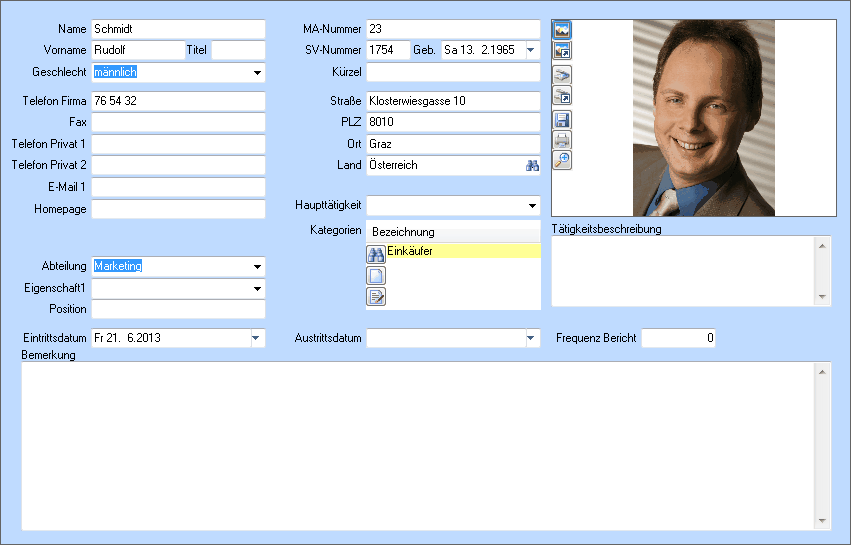This screenshot has height=545, width=851.
Task: Expand the Eigenschaft1 dropdown
Action: pos(257,289)
